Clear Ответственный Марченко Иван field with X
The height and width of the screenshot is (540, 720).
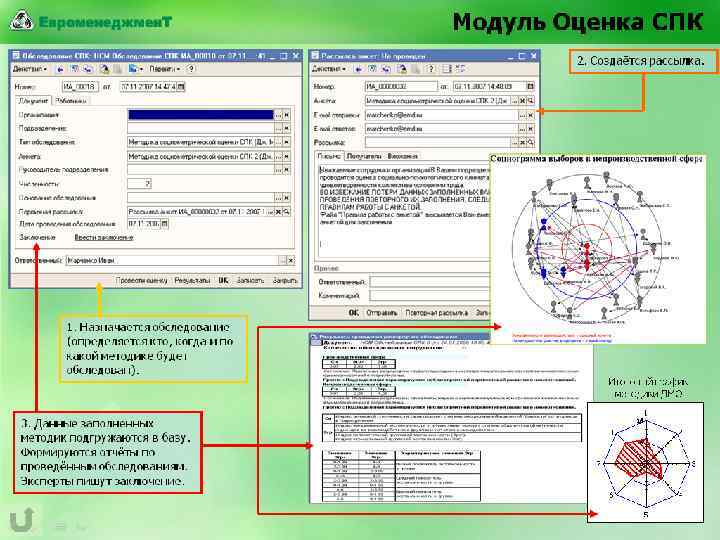291,260
